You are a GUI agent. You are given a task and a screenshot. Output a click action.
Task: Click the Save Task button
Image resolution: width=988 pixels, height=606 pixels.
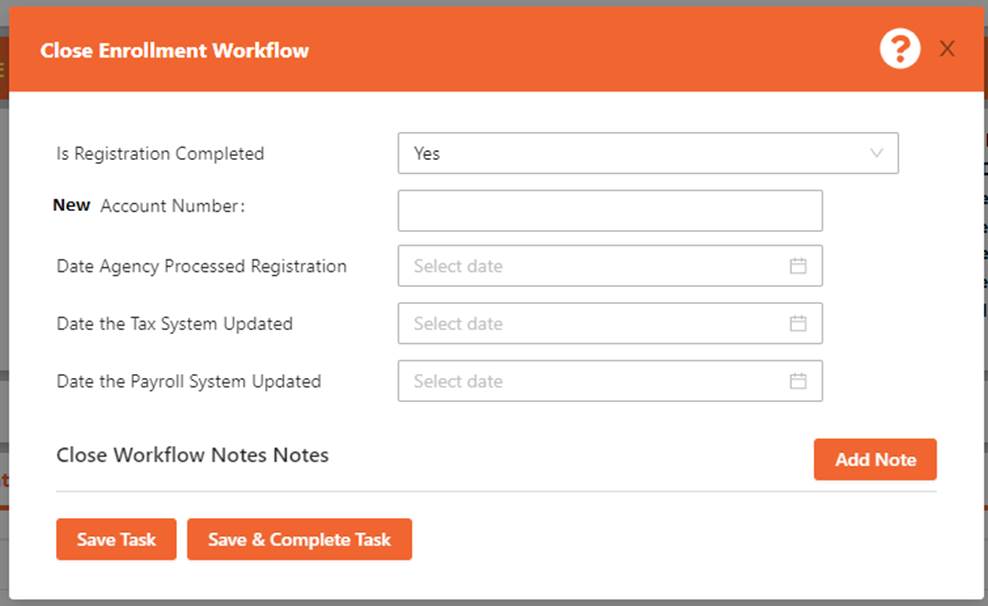tap(116, 540)
